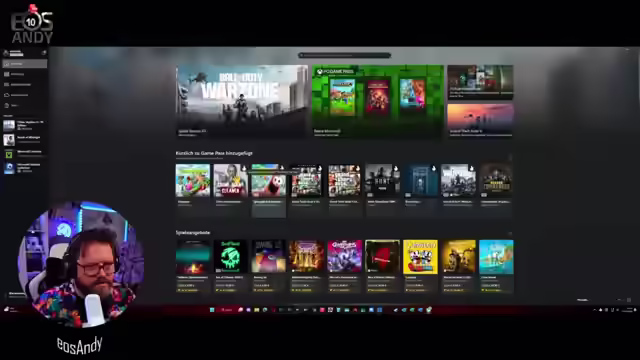Open Microsoft Solitaire Collection in sidebar list
The image size is (640, 360).
(x=24, y=168)
